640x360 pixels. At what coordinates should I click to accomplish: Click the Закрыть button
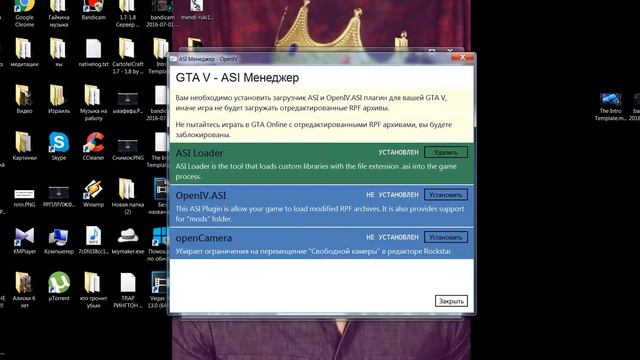click(451, 301)
